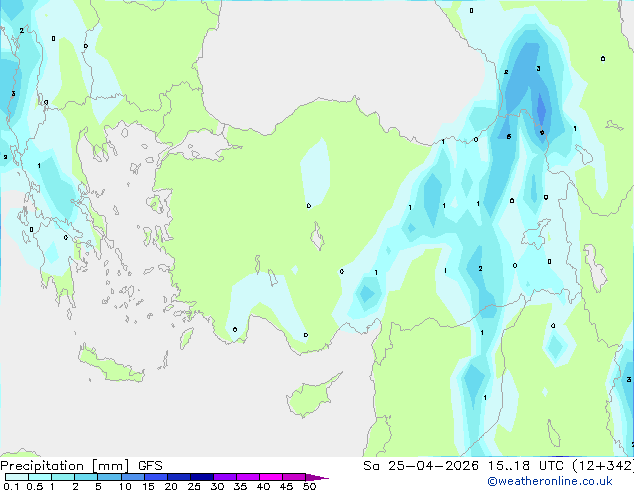Click the legend label '25'
Image resolution: width=634 pixels, height=490 pixels.
(194, 486)
